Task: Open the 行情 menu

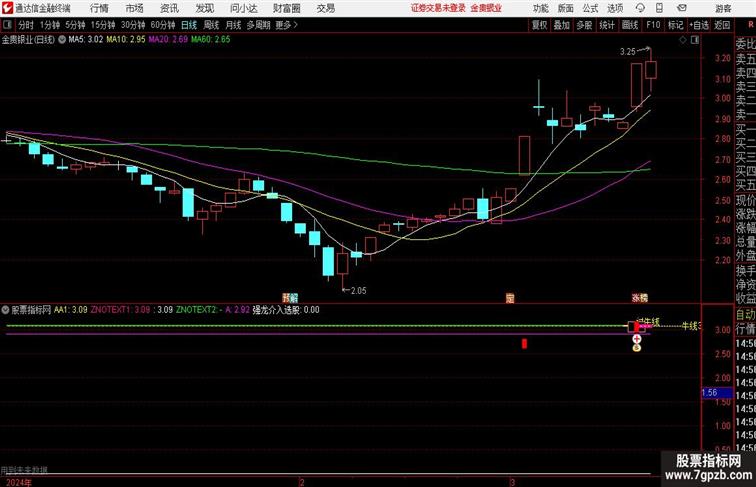Action: coord(99,8)
